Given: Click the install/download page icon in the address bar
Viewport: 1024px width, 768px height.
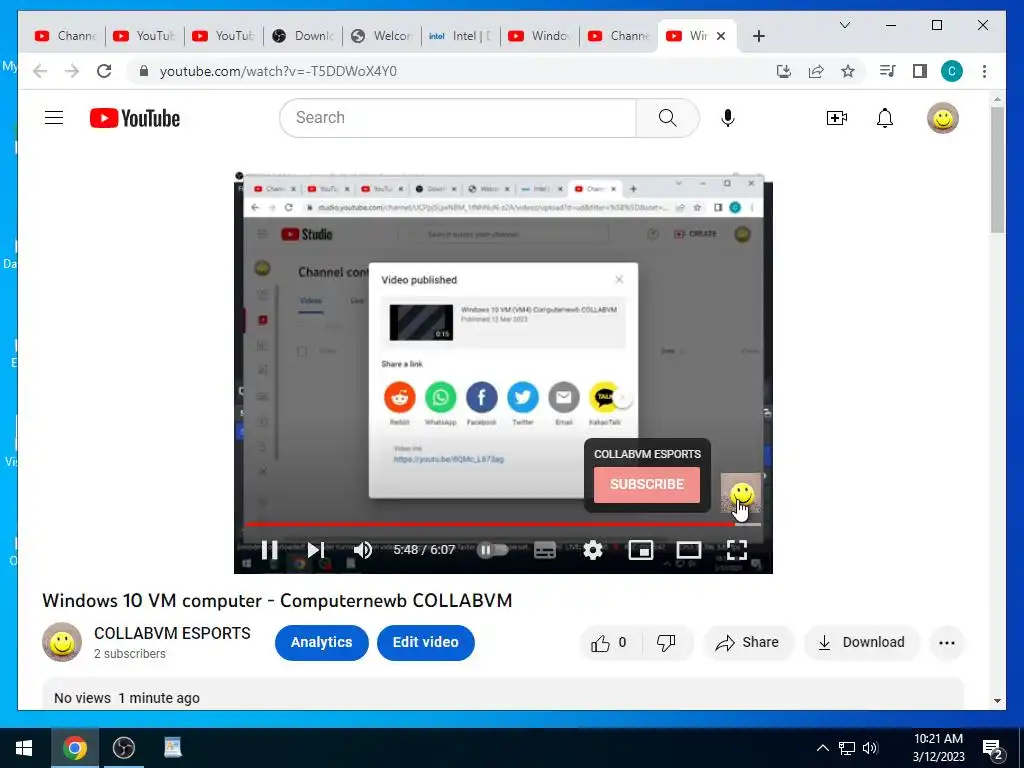Looking at the screenshot, I should pyautogui.click(x=784, y=71).
